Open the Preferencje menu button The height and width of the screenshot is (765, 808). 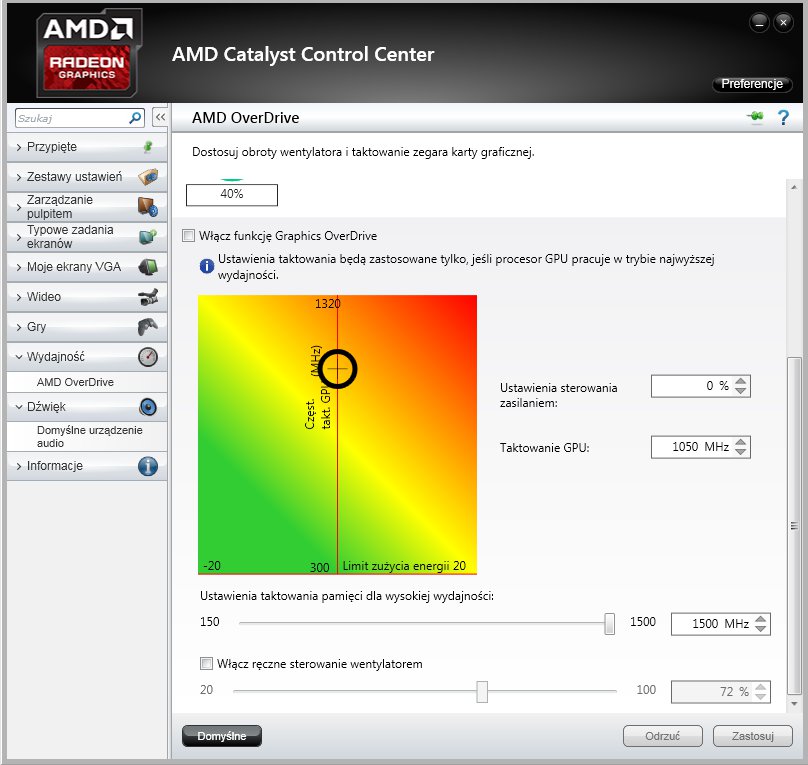point(752,83)
